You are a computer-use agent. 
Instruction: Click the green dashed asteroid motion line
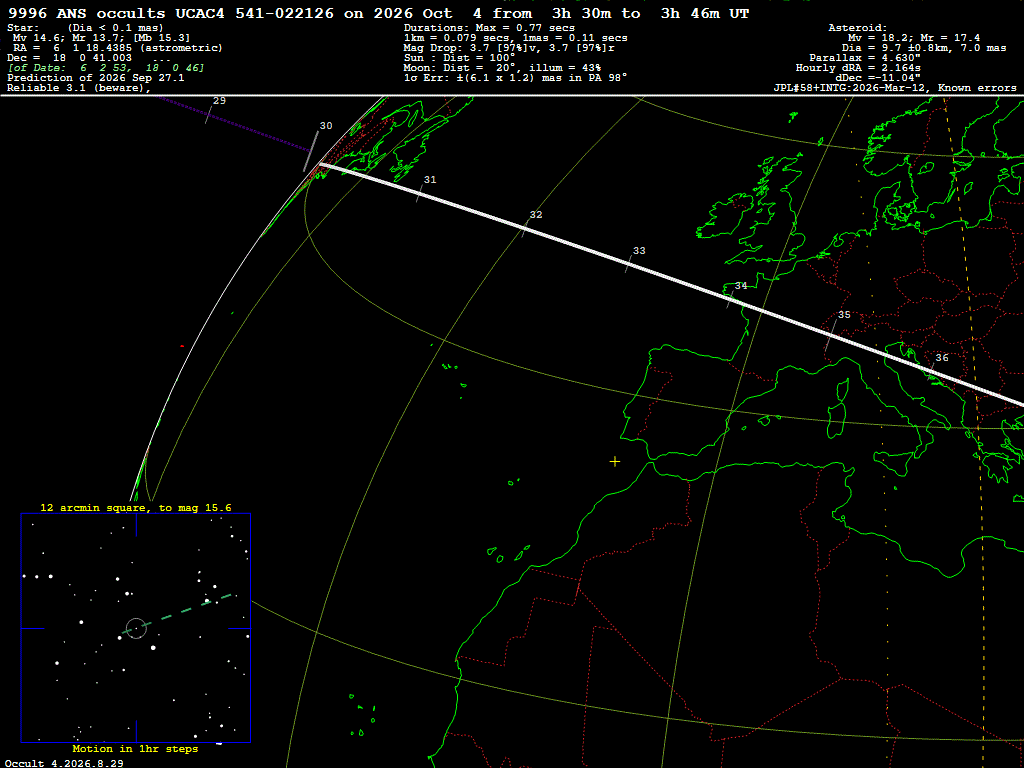[x=178, y=613]
